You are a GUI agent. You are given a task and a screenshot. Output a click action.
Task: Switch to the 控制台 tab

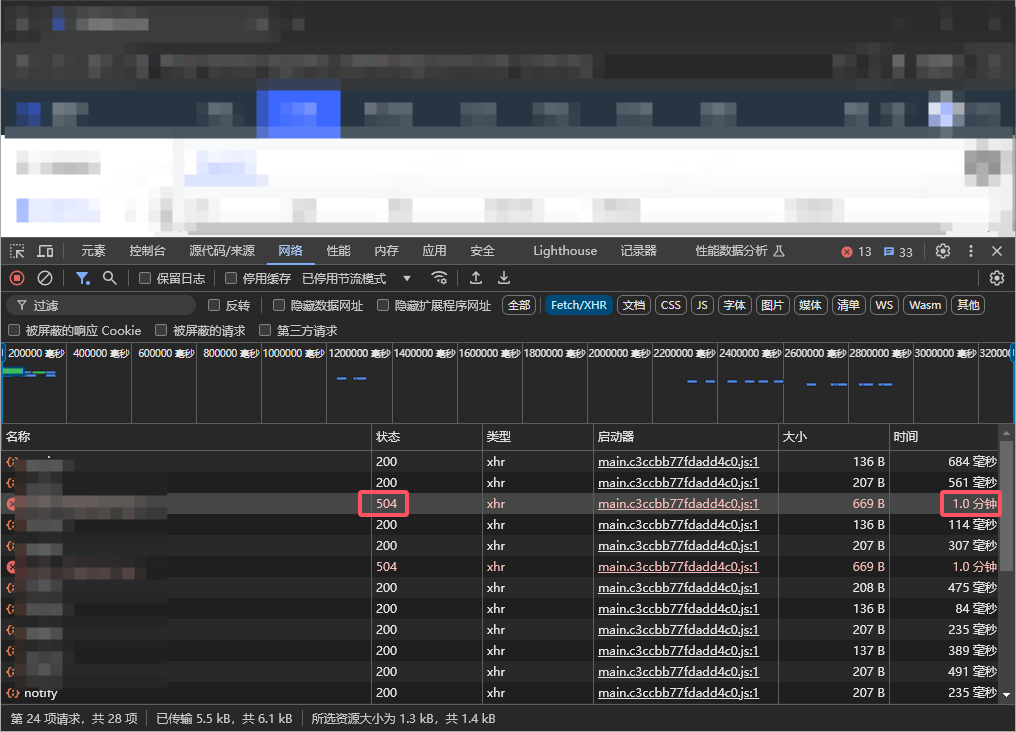click(147, 251)
